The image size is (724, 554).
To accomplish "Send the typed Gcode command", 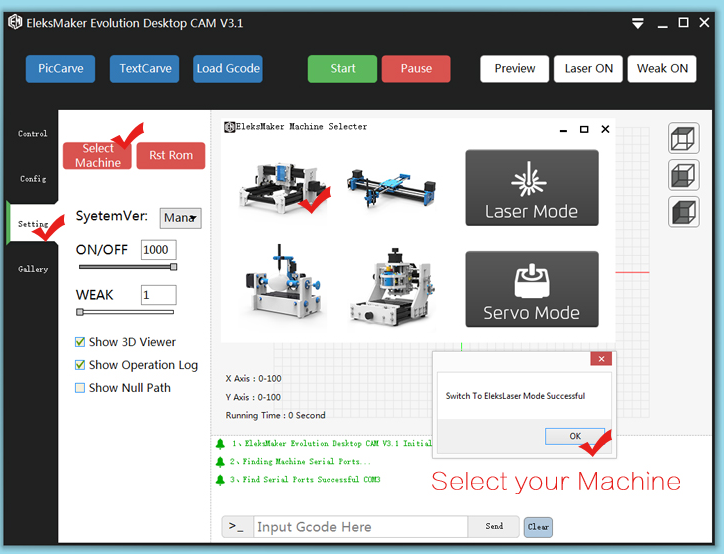I will [494, 526].
